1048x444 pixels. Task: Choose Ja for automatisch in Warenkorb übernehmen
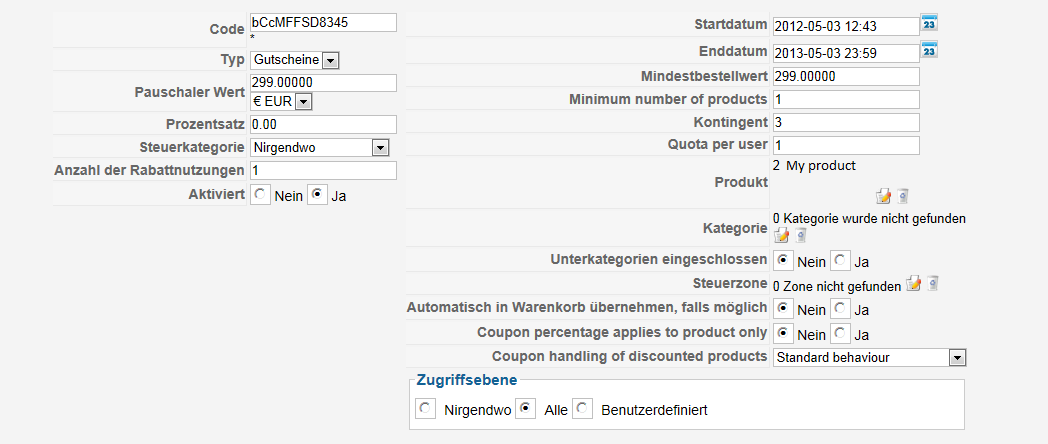(x=841, y=309)
